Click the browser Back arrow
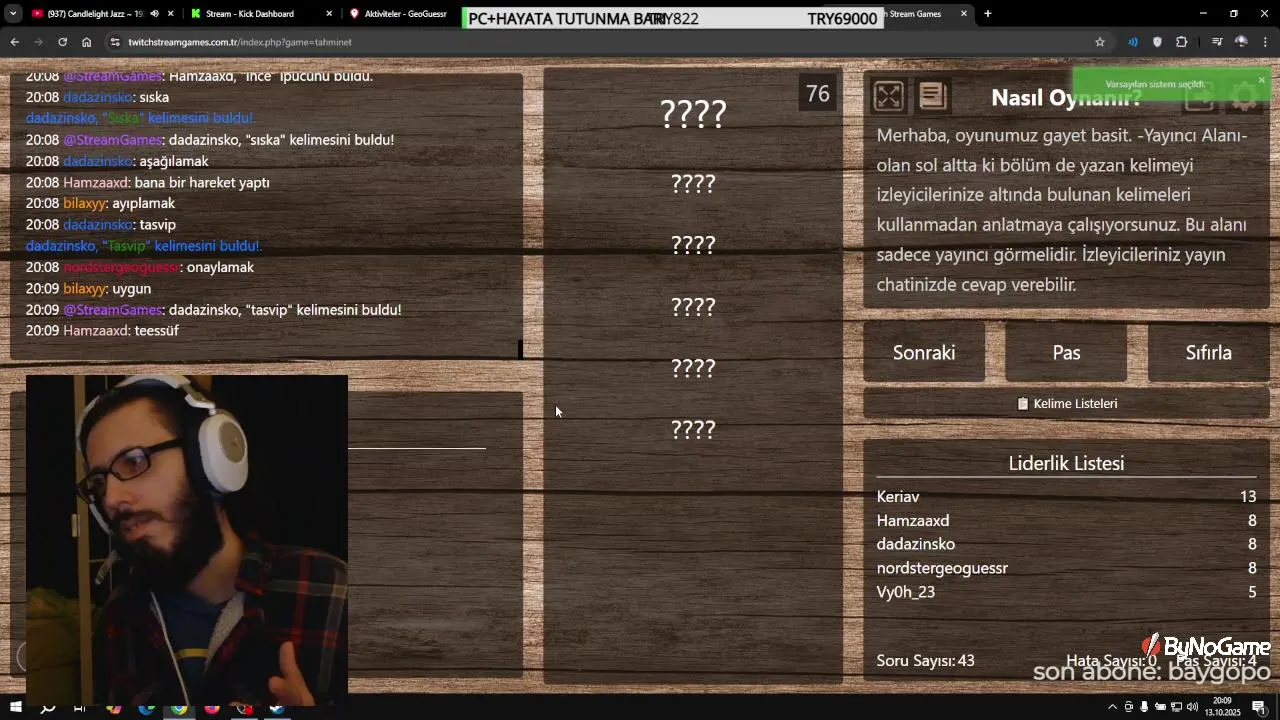This screenshot has height=720, width=1280. click(x=14, y=42)
